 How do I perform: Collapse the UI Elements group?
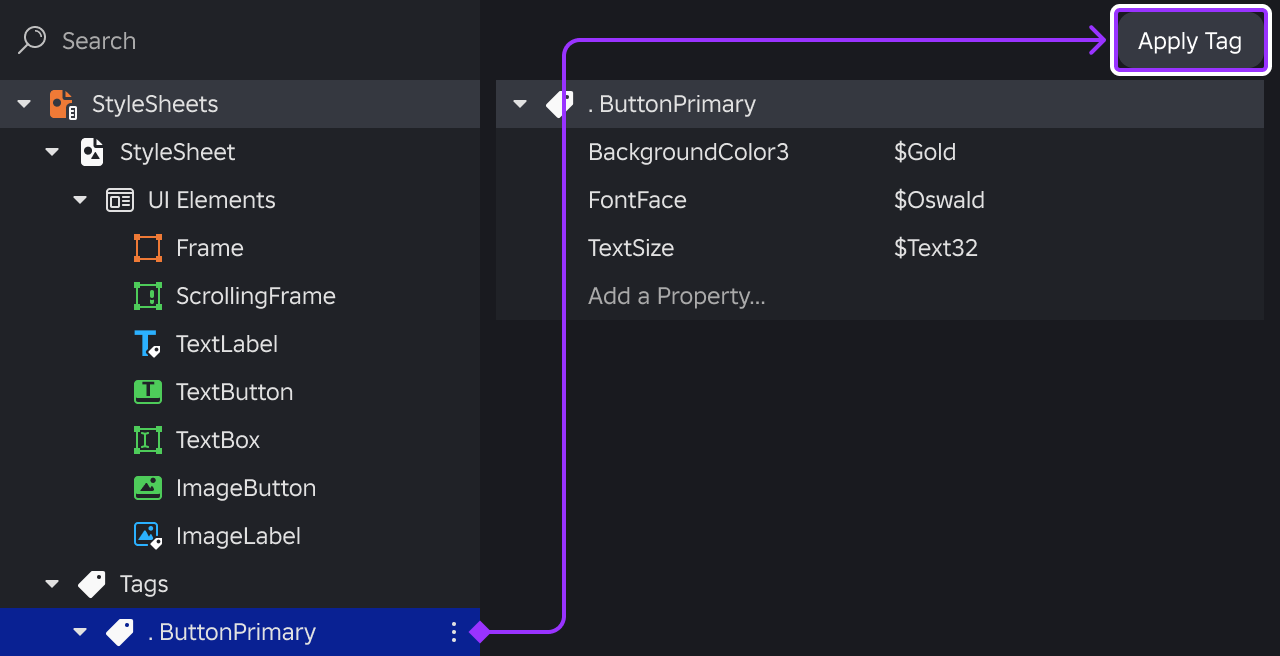[80, 200]
